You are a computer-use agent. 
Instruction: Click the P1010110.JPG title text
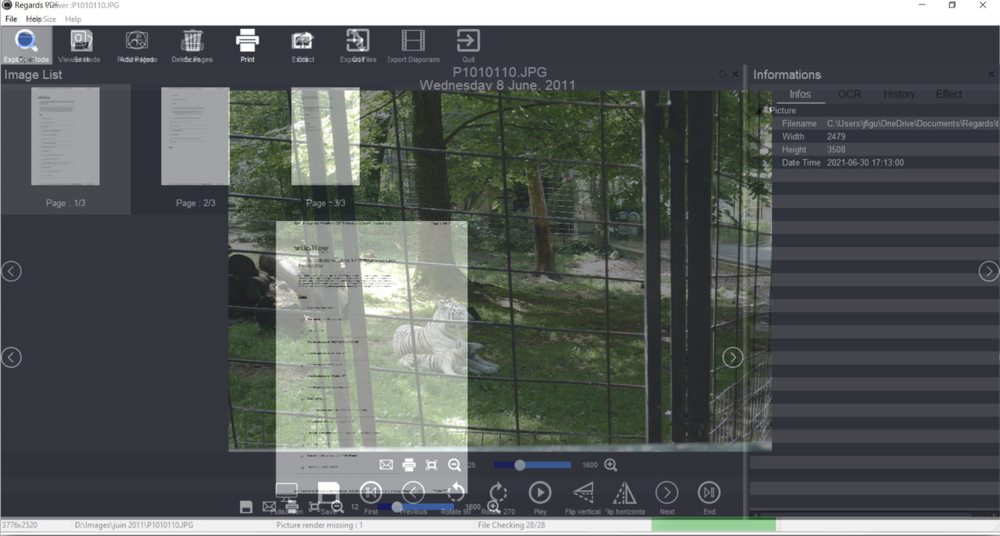click(x=499, y=71)
